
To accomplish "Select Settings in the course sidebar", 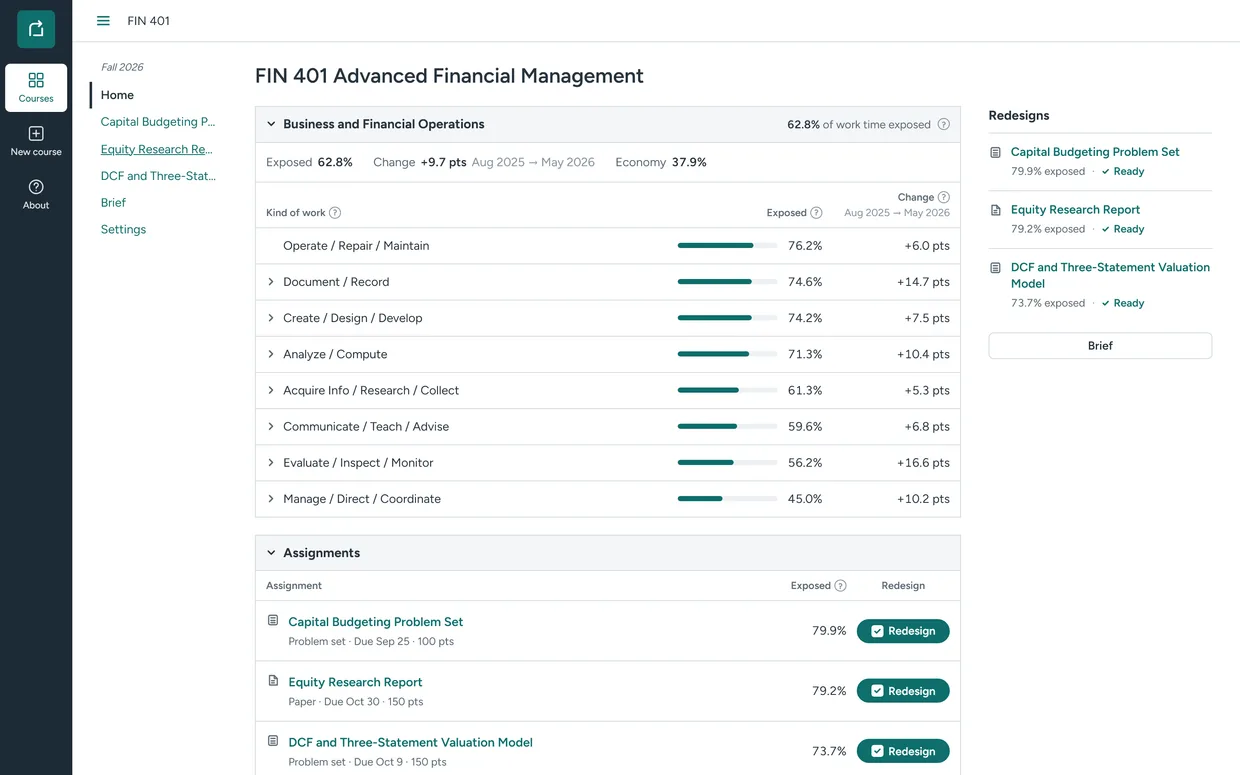I will click(x=123, y=229).
